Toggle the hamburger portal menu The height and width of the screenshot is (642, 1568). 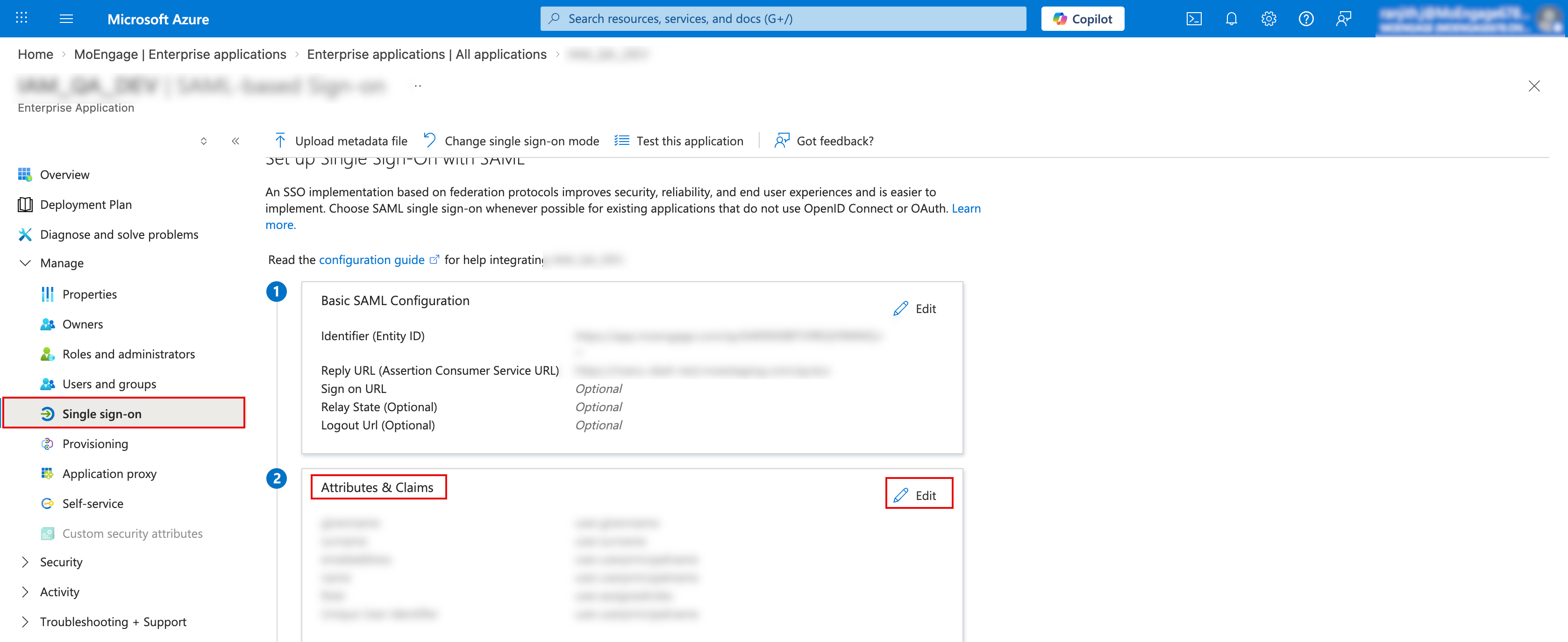[66, 19]
